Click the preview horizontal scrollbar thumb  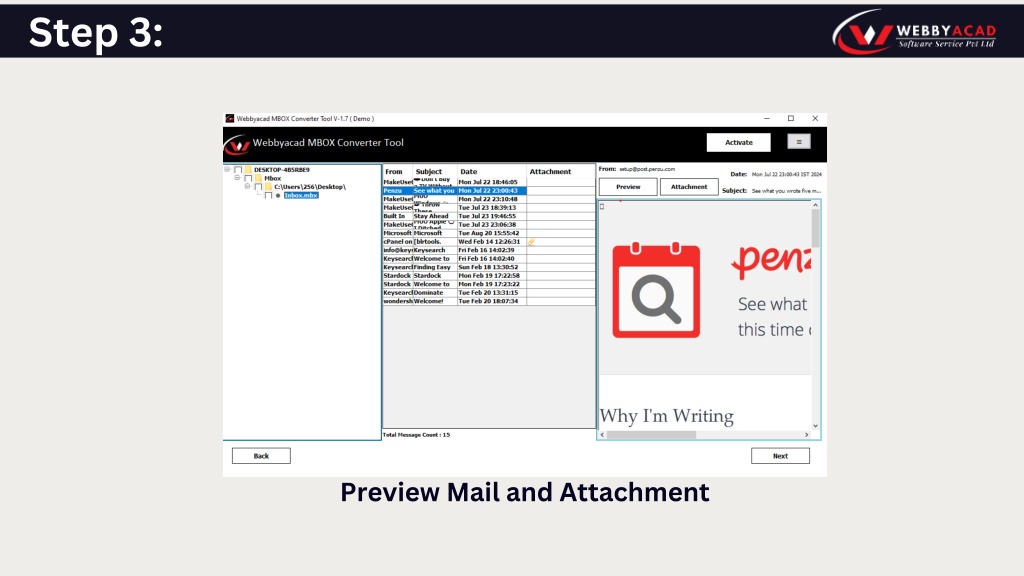(x=651, y=435)
